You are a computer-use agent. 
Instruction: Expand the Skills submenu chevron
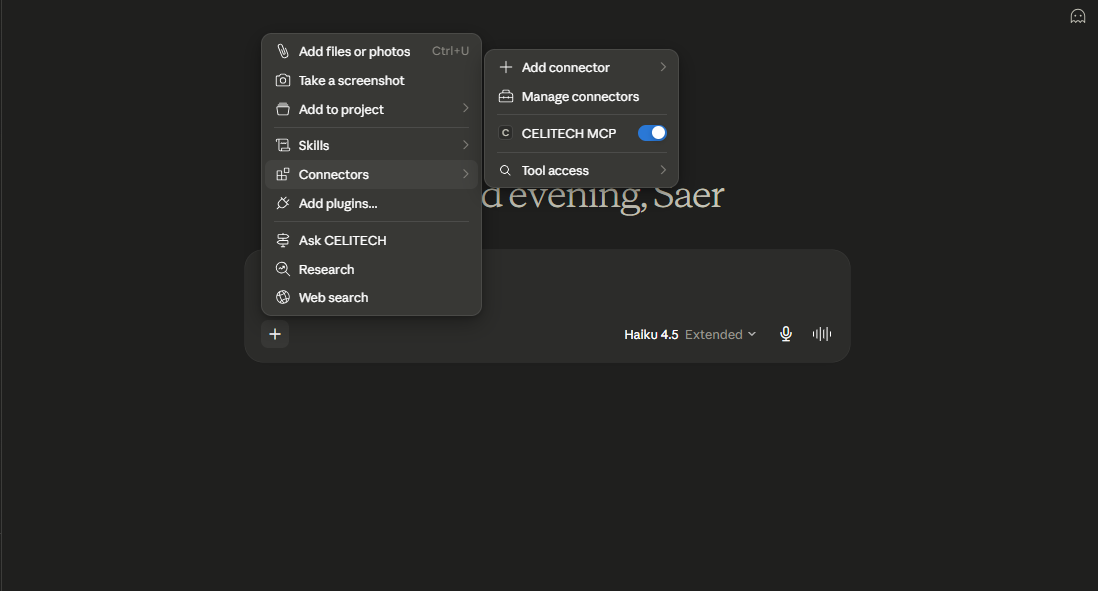pyautogui.click(x=466, y=144)
